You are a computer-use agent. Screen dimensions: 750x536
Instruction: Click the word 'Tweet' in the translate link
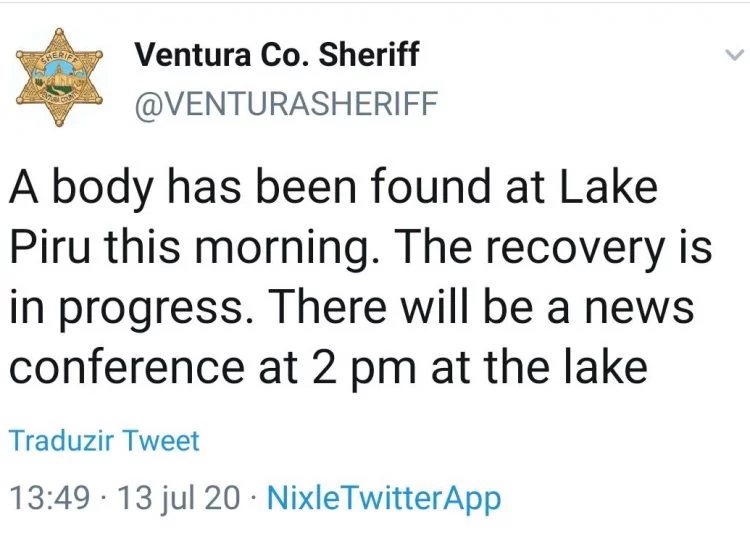tap(161, 440)
